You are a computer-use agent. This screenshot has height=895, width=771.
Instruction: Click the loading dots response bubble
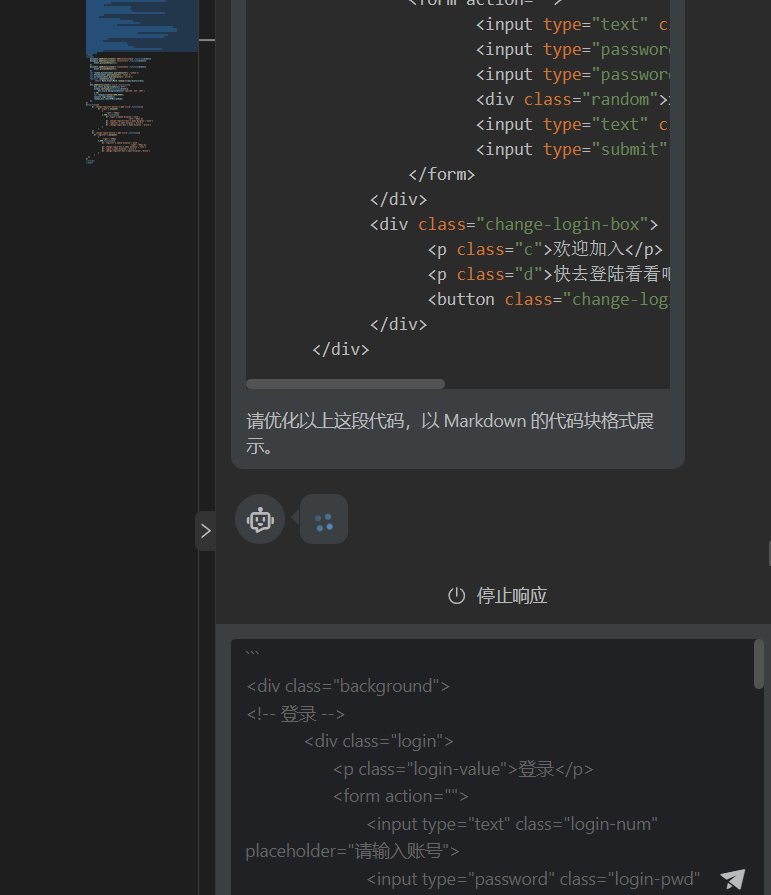[x=324, y=519]
